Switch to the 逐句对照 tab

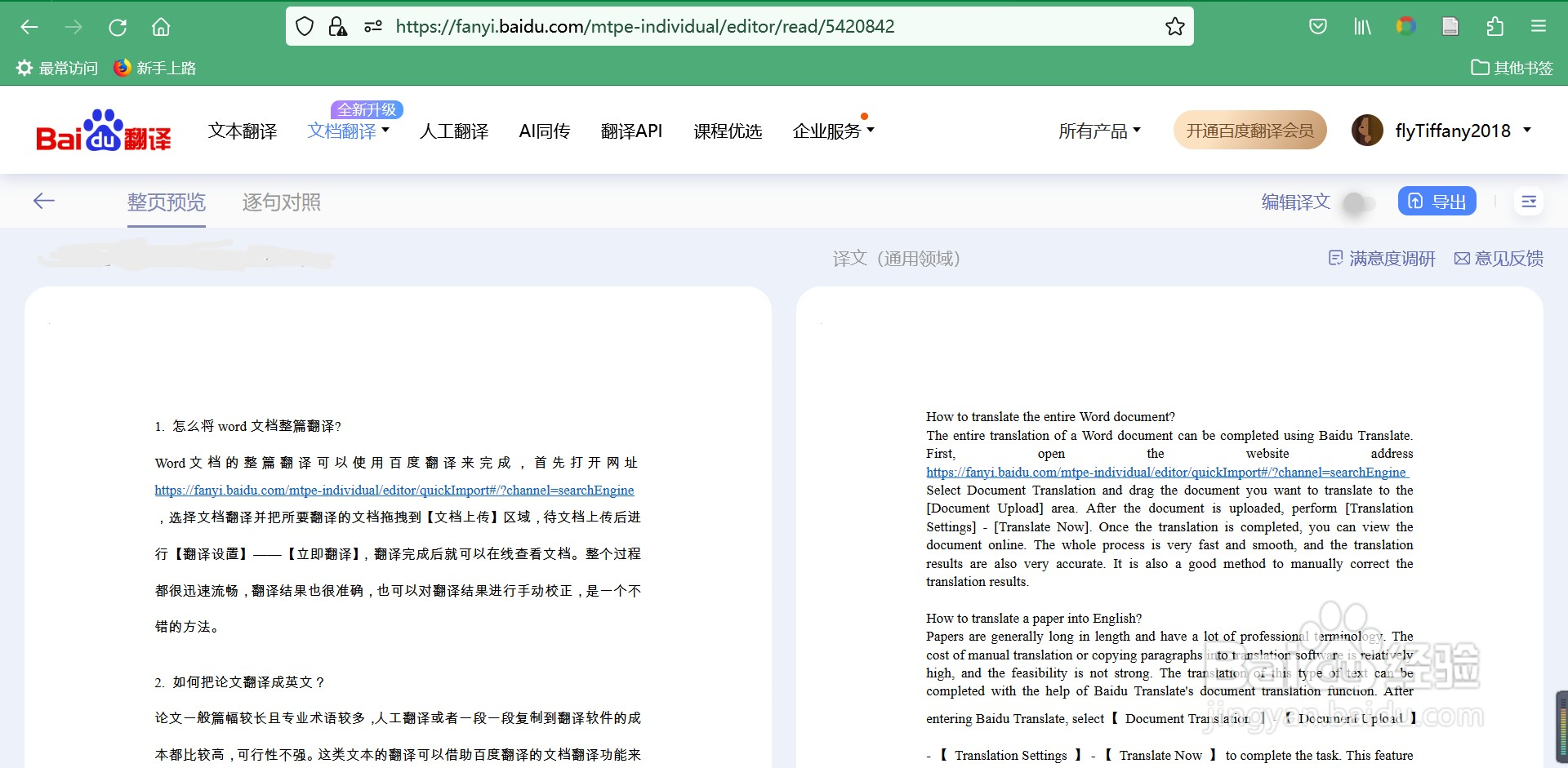282,202
